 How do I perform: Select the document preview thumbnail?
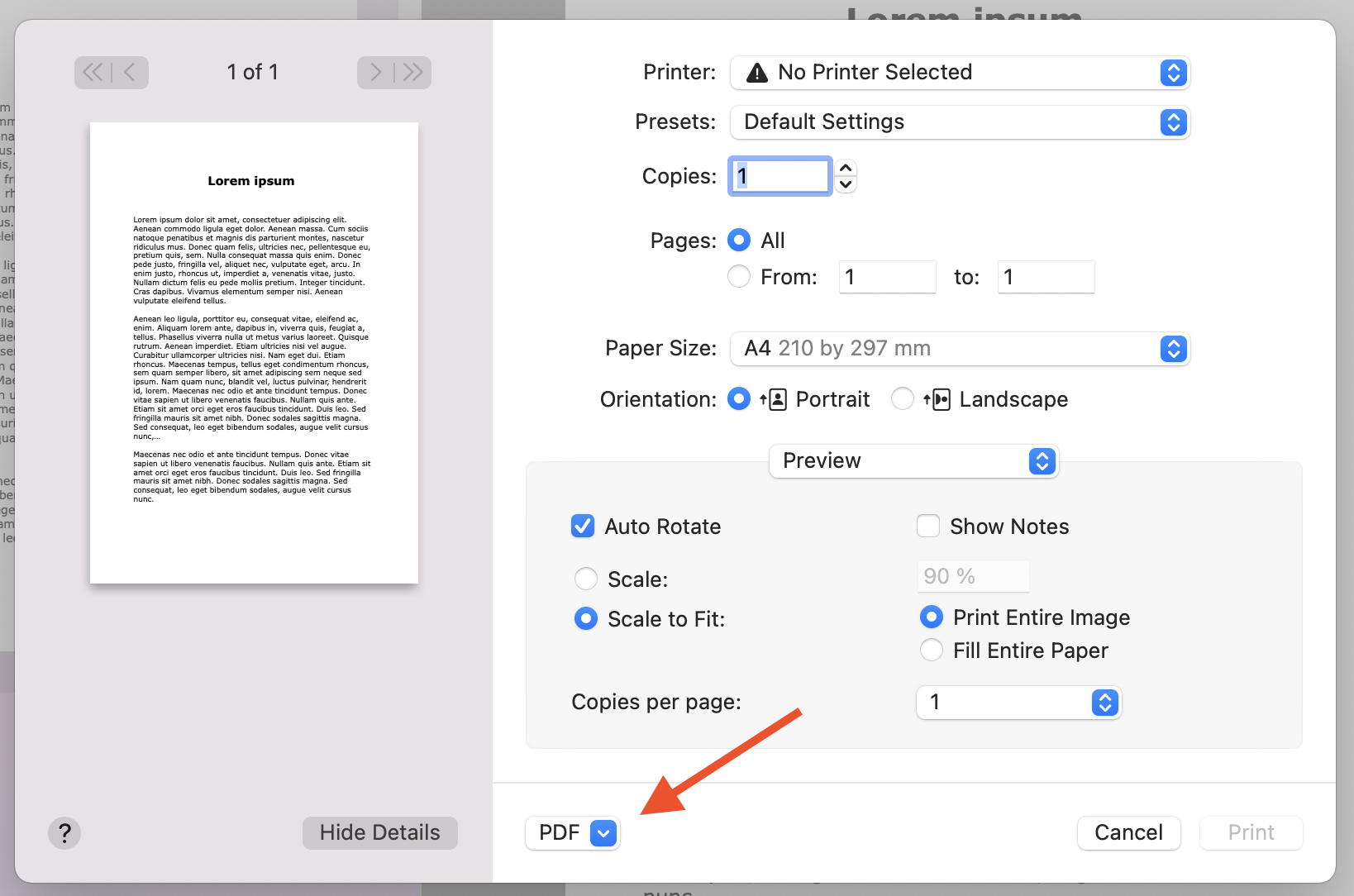[x=253, y=352]
